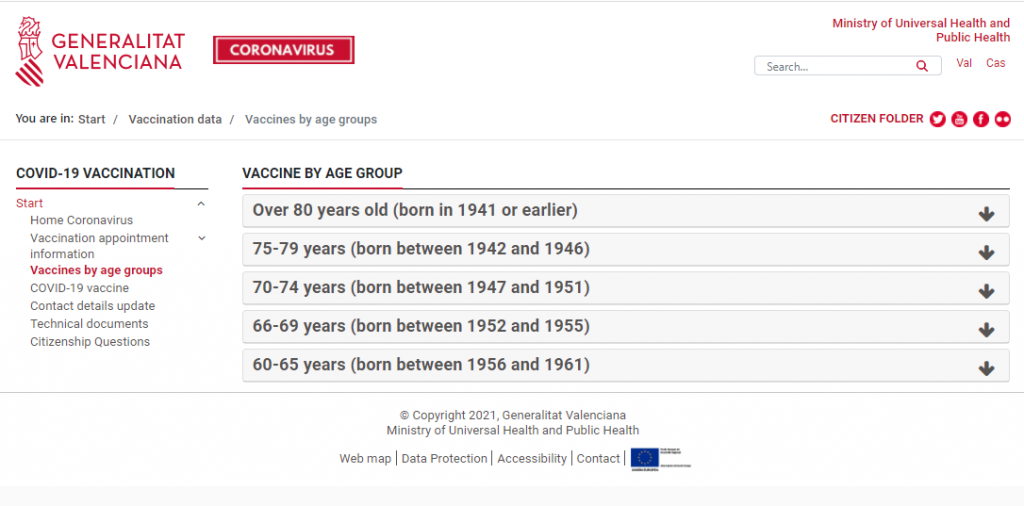Click the Generalitat Valenciana logo

pyautogui.click(x=100, y=52)
